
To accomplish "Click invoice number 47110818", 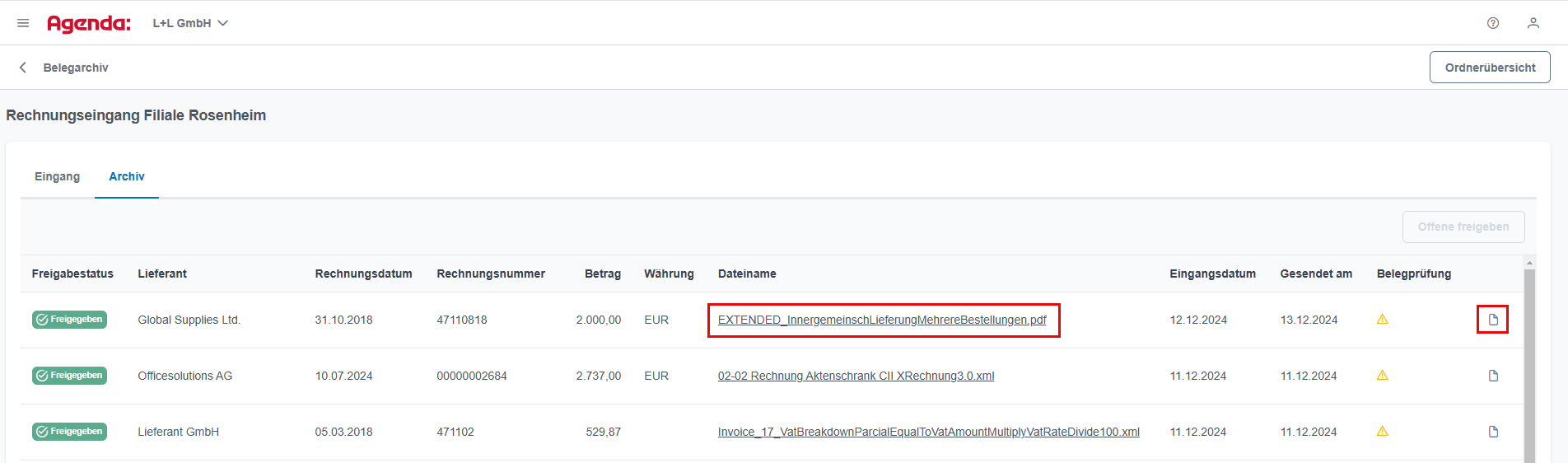I will click(462, 320).
